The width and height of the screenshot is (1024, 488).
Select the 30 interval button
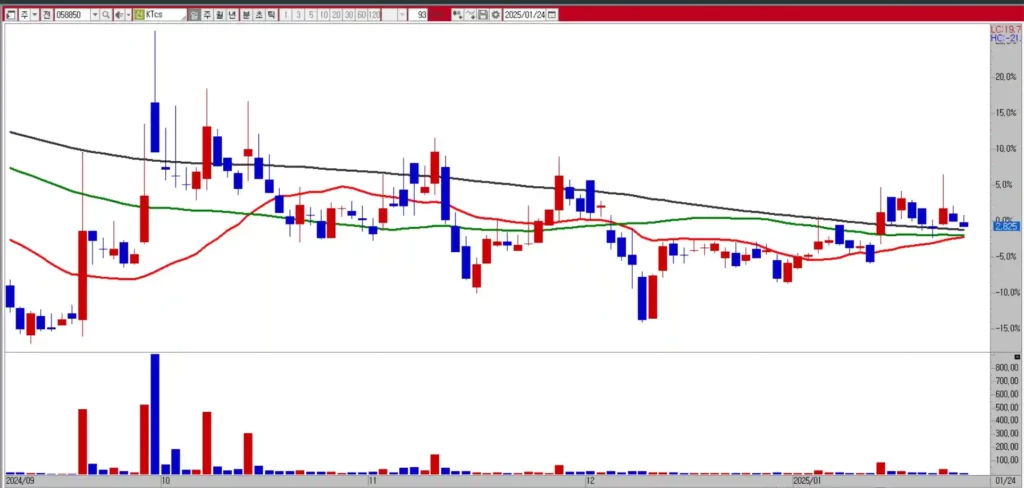click(349, 15)
